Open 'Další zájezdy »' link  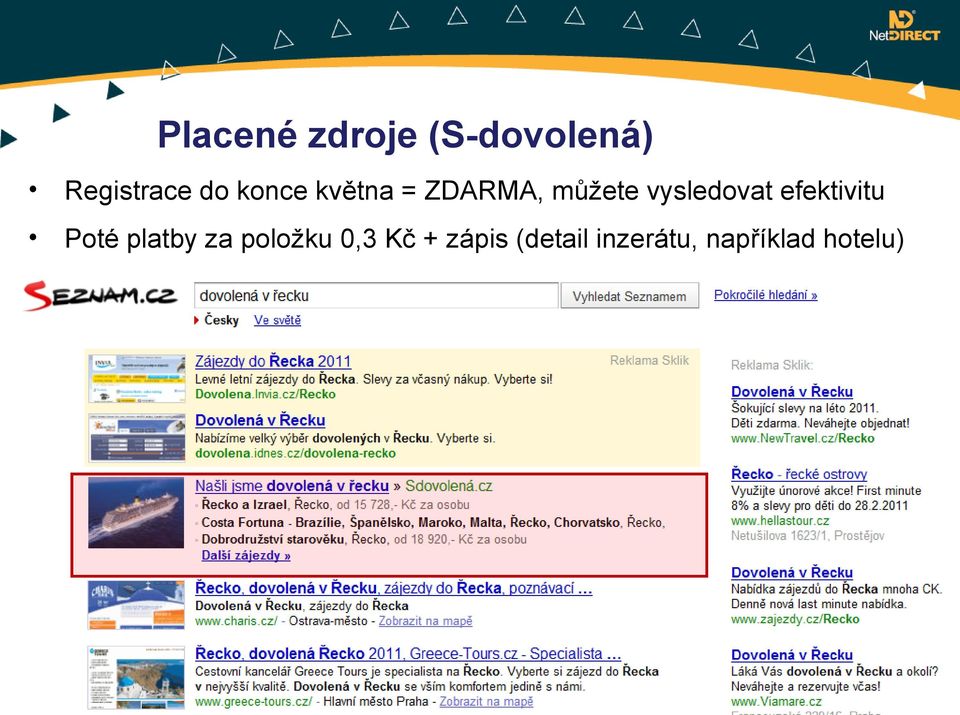click(246, 556)
